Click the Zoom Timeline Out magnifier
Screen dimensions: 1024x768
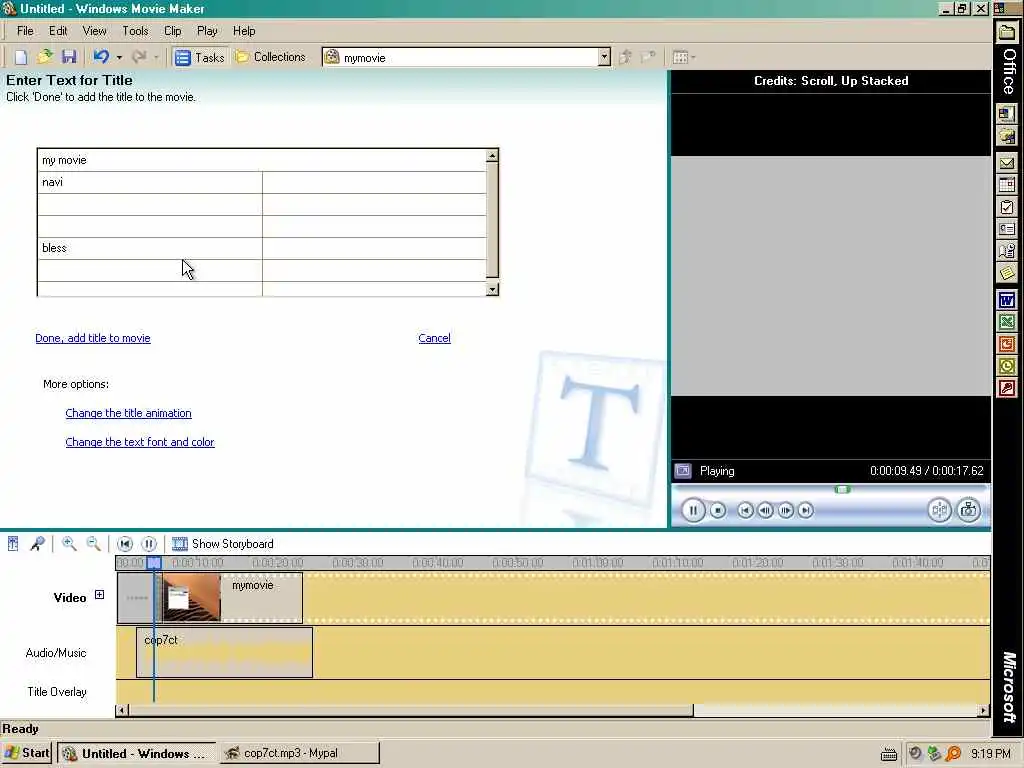[x=93, y=543]
